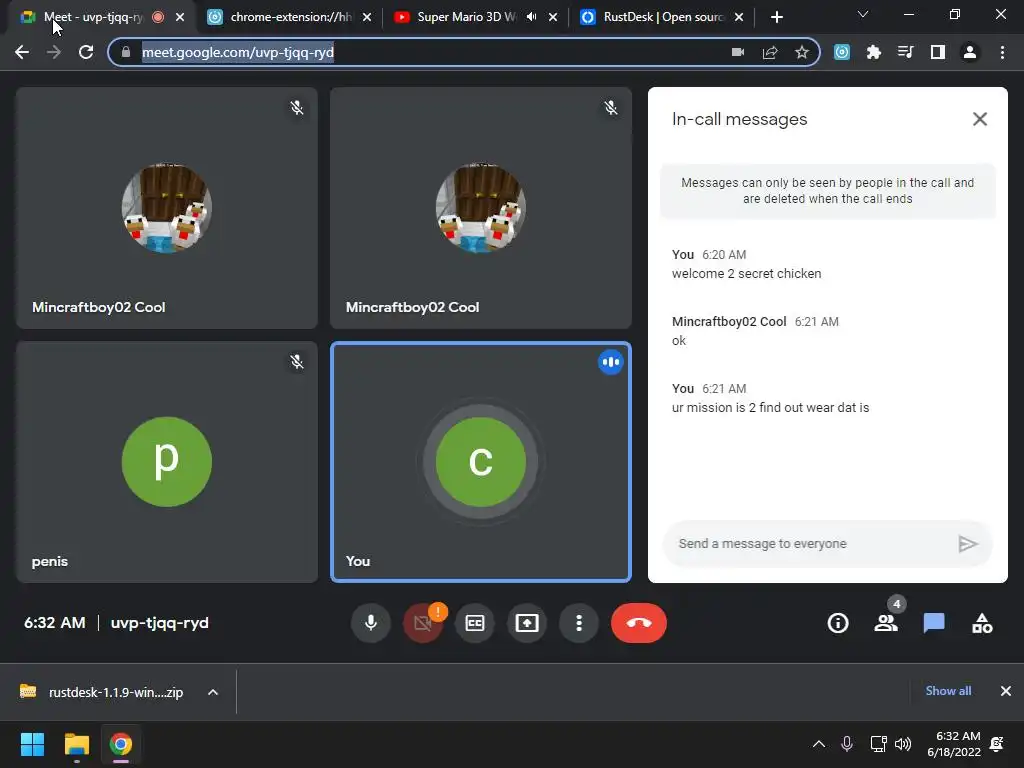The height and width of the screenshot is (768, 1024).
Task: Open a new browser tab
Action: 776,17
